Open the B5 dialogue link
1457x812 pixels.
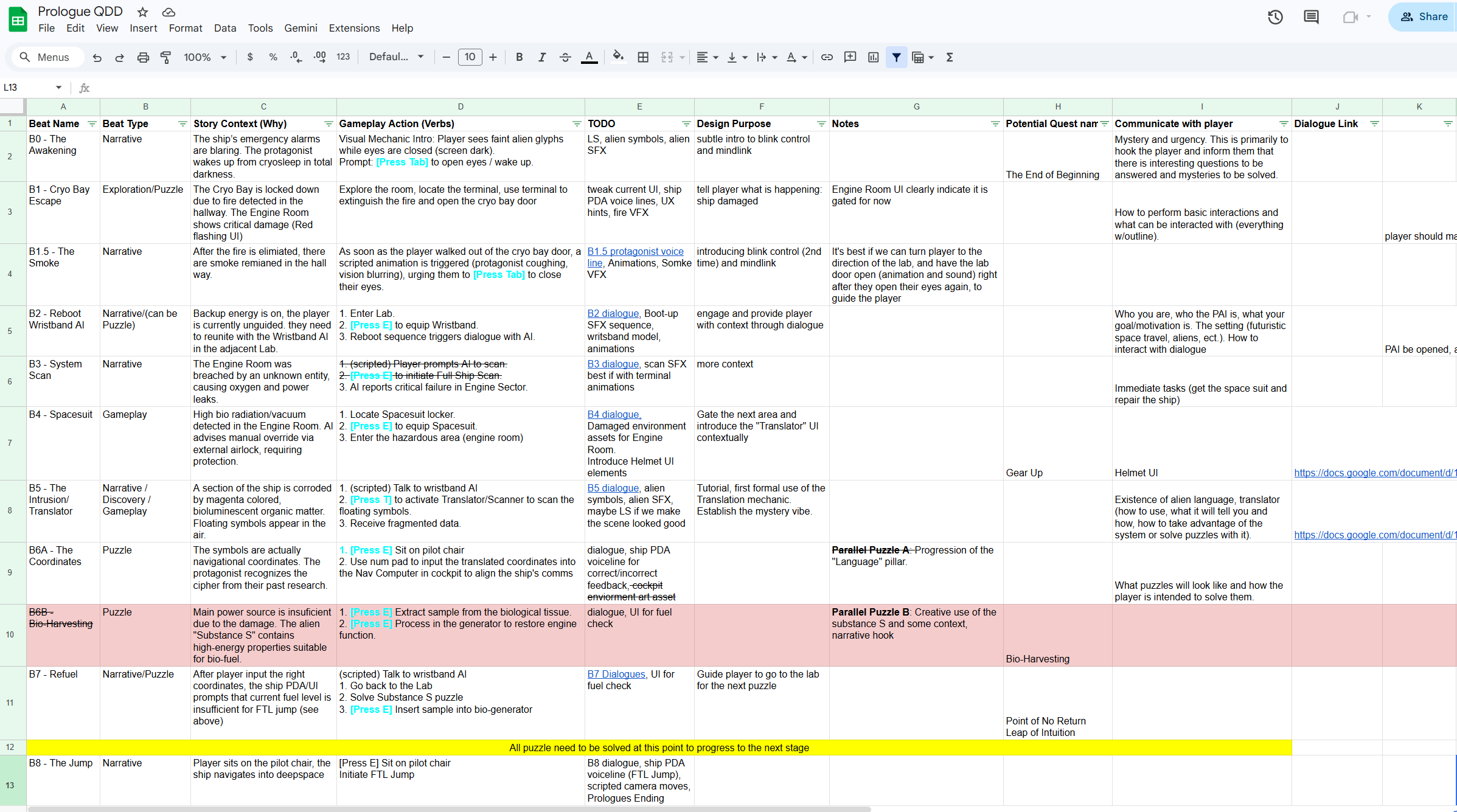click(x=613, y=488)
